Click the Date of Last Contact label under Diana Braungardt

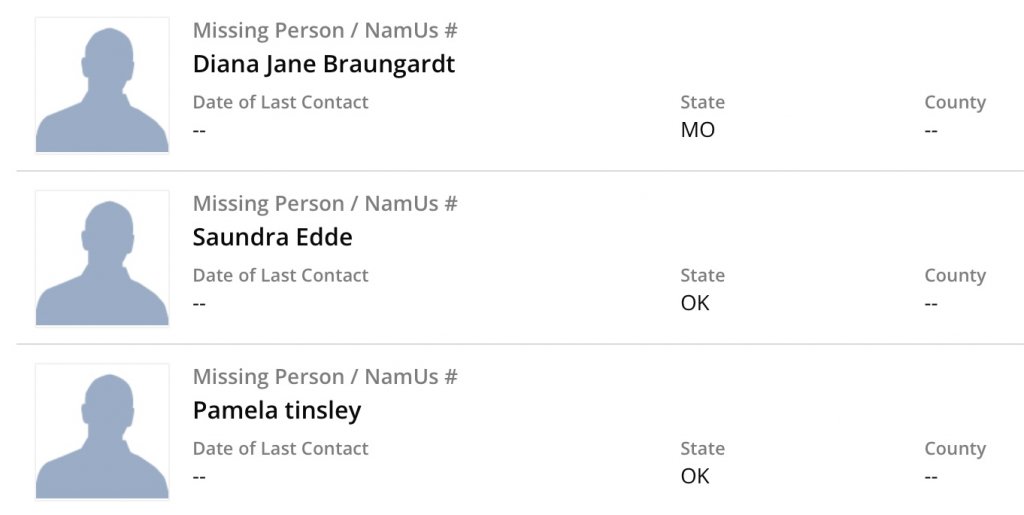[280, 102]
